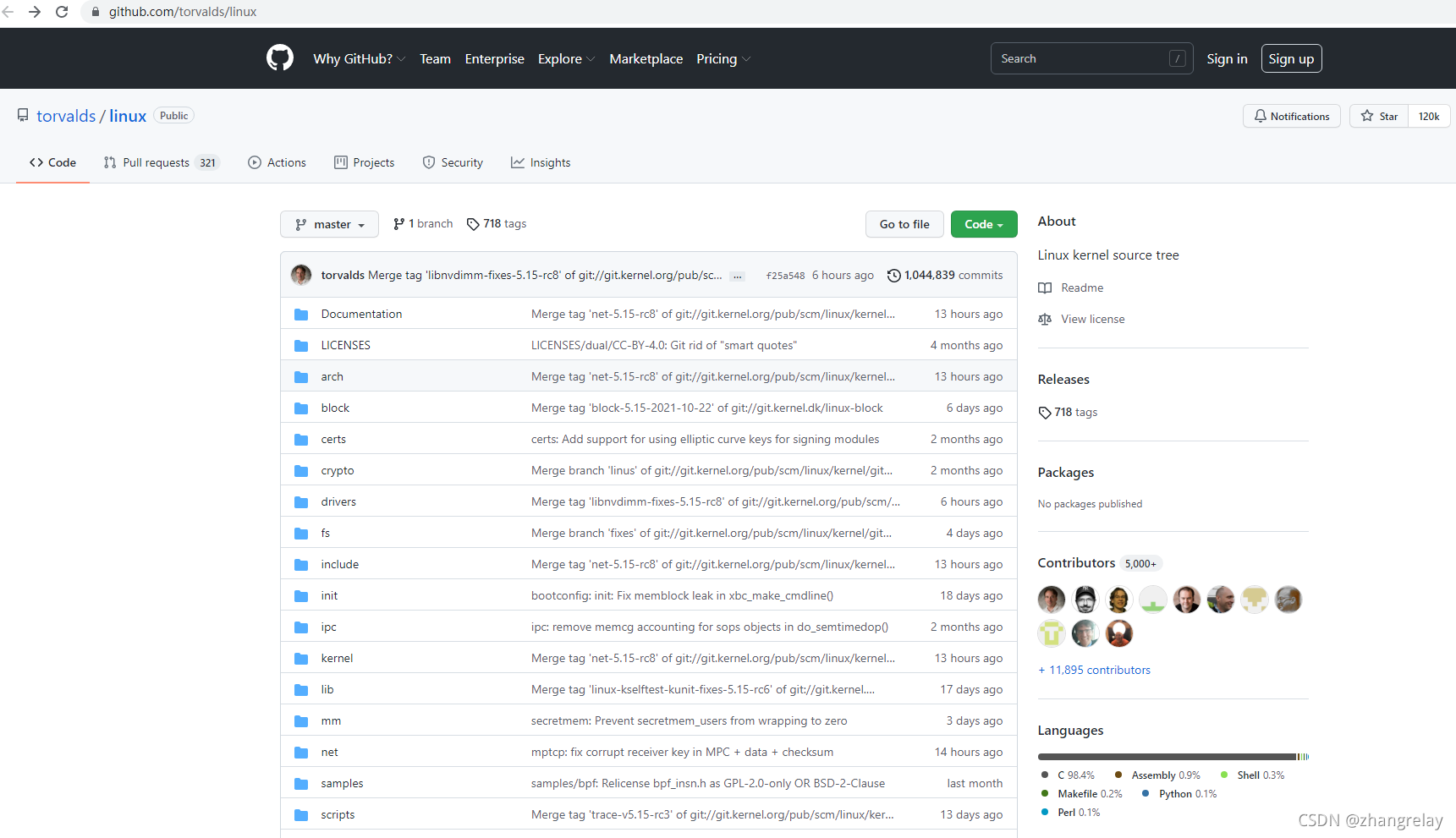Click the Sign in link

[x=1227, y=58]
